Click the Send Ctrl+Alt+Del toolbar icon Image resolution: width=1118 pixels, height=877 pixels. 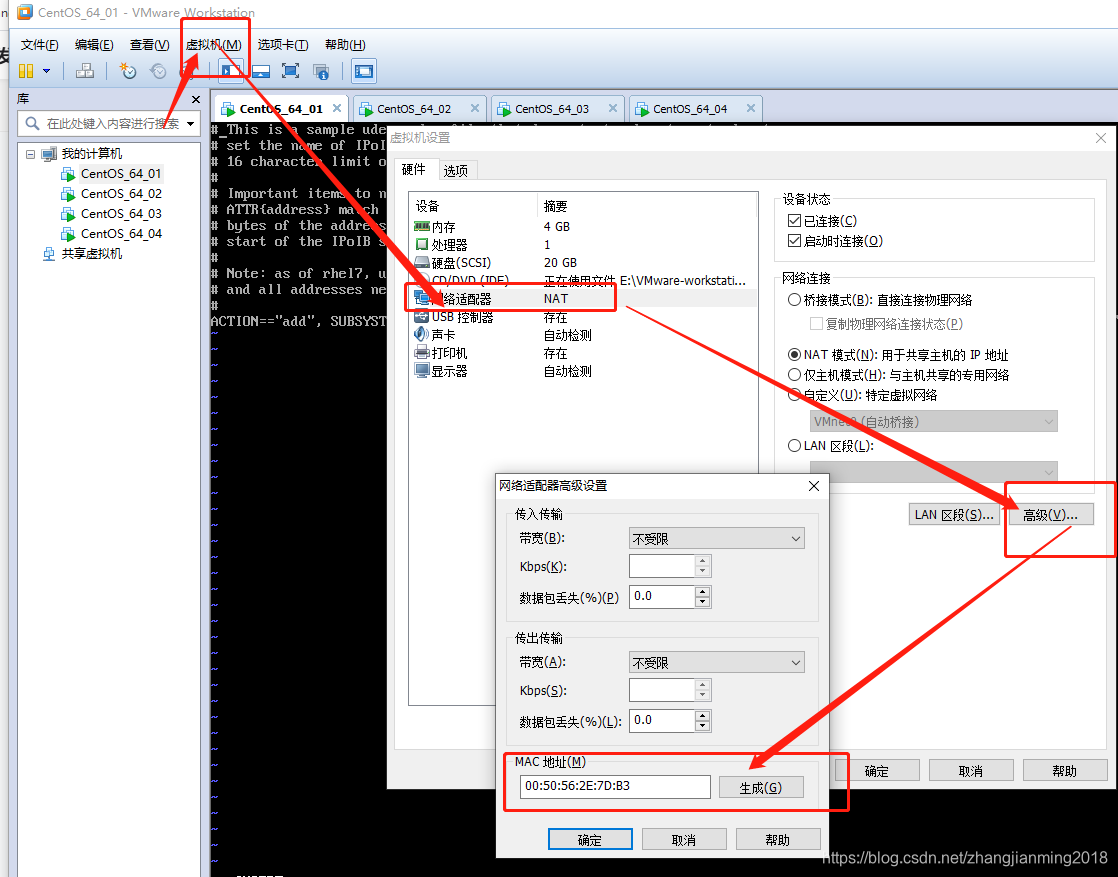point(85,71)
